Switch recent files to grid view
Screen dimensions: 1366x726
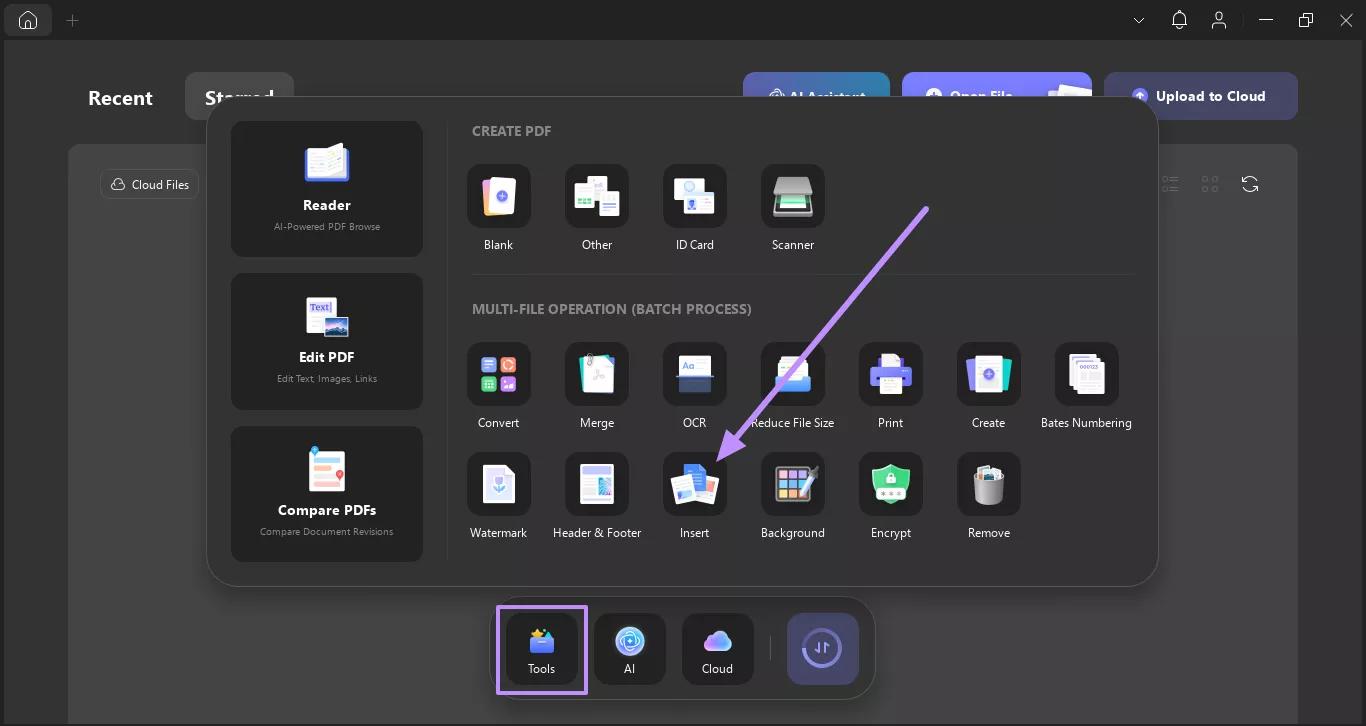(1210, 184)
